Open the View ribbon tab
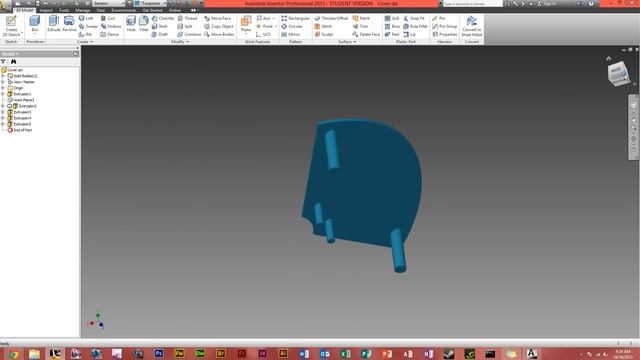640x360 pixels. pyautogui.click(x=101, y=10)
